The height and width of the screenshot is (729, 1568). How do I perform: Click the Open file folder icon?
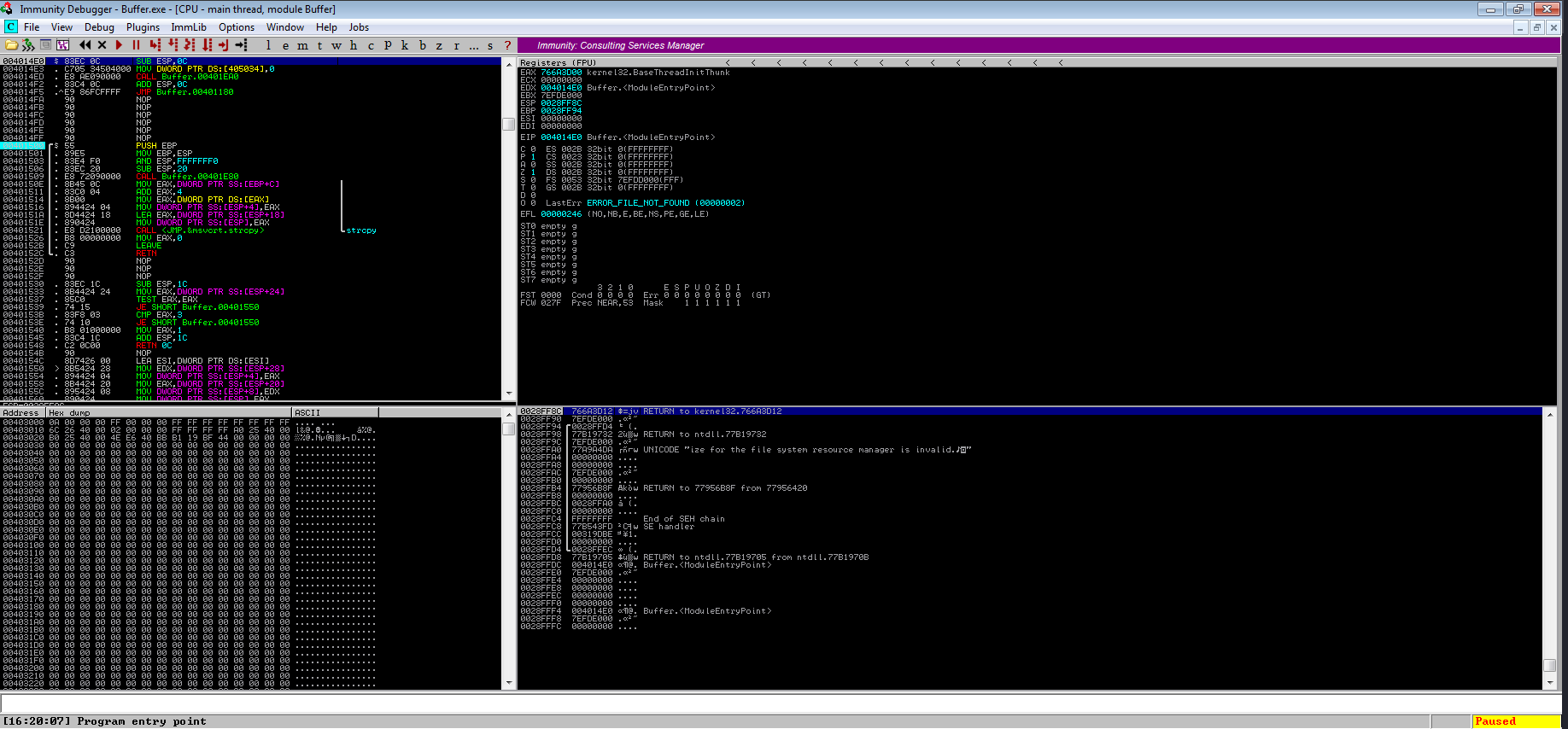coord(11,45)
